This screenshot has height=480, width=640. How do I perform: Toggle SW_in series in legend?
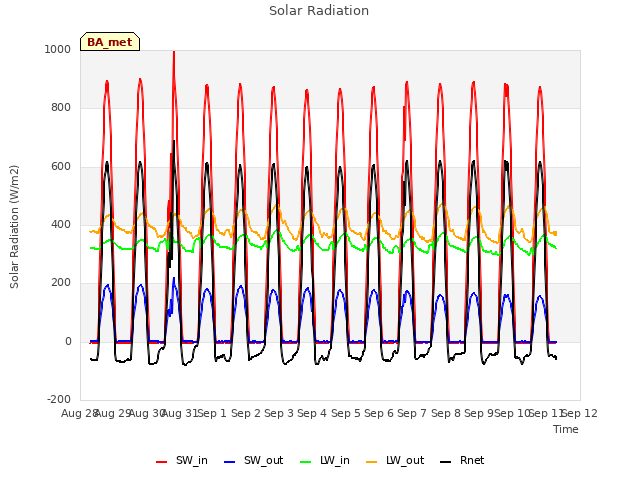182,461
